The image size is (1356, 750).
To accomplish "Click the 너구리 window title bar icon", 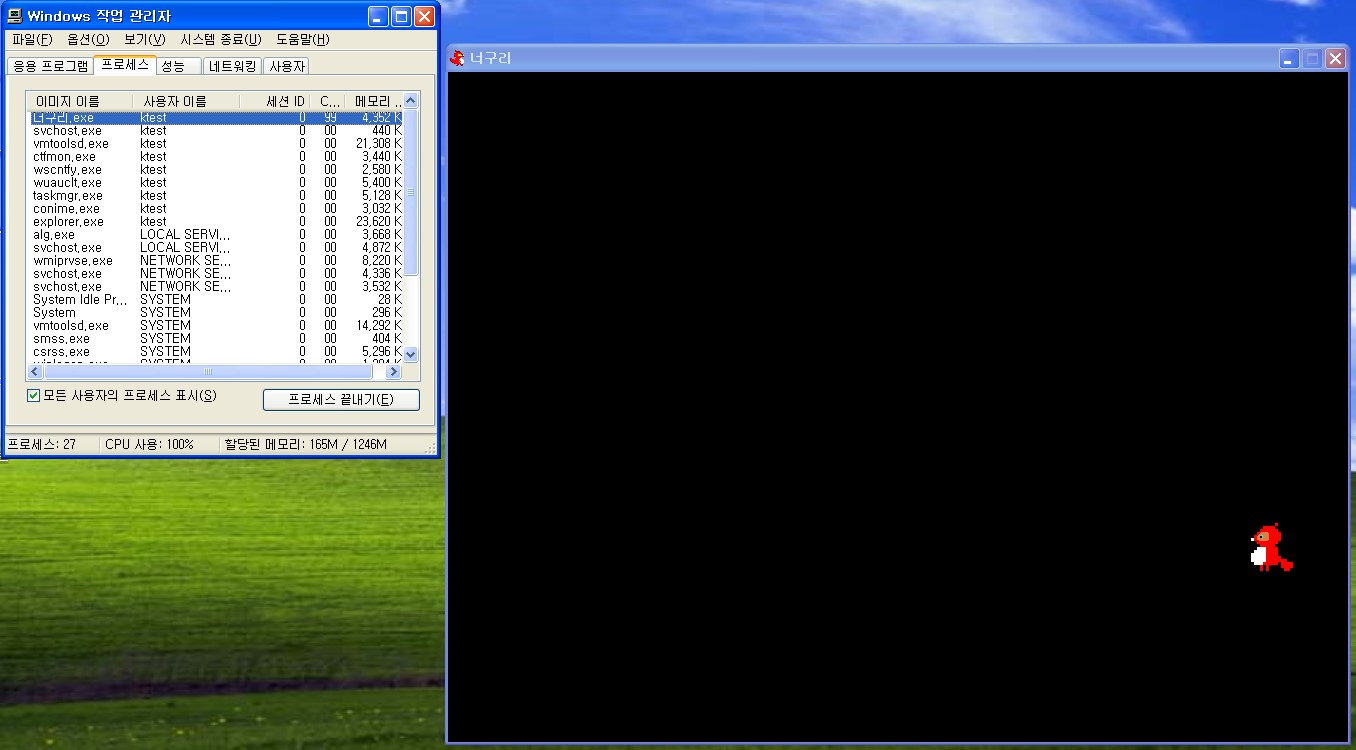I will click(458, 58).
